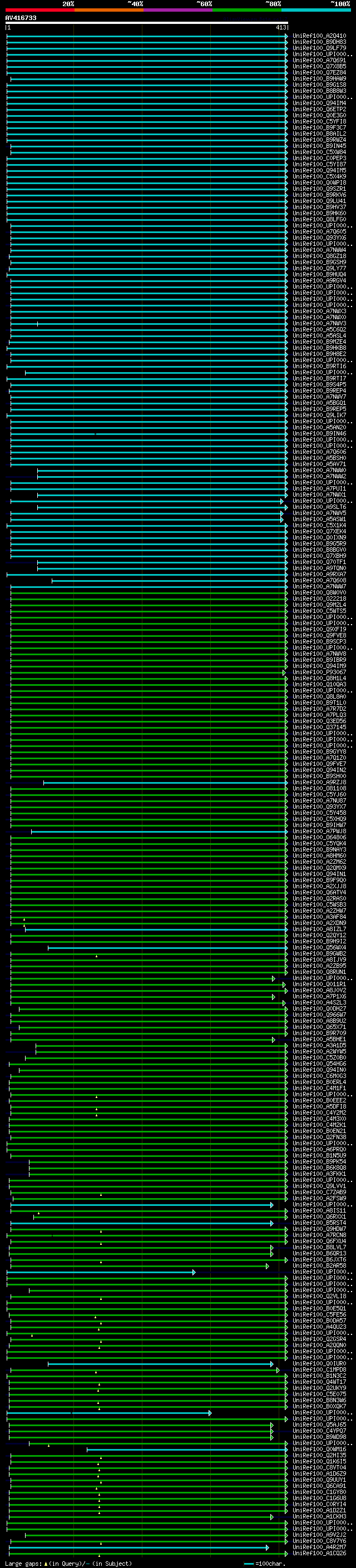
Task: Pick the UniRef100_A5C6Q2 label
Action: click(x=319, y=329)
